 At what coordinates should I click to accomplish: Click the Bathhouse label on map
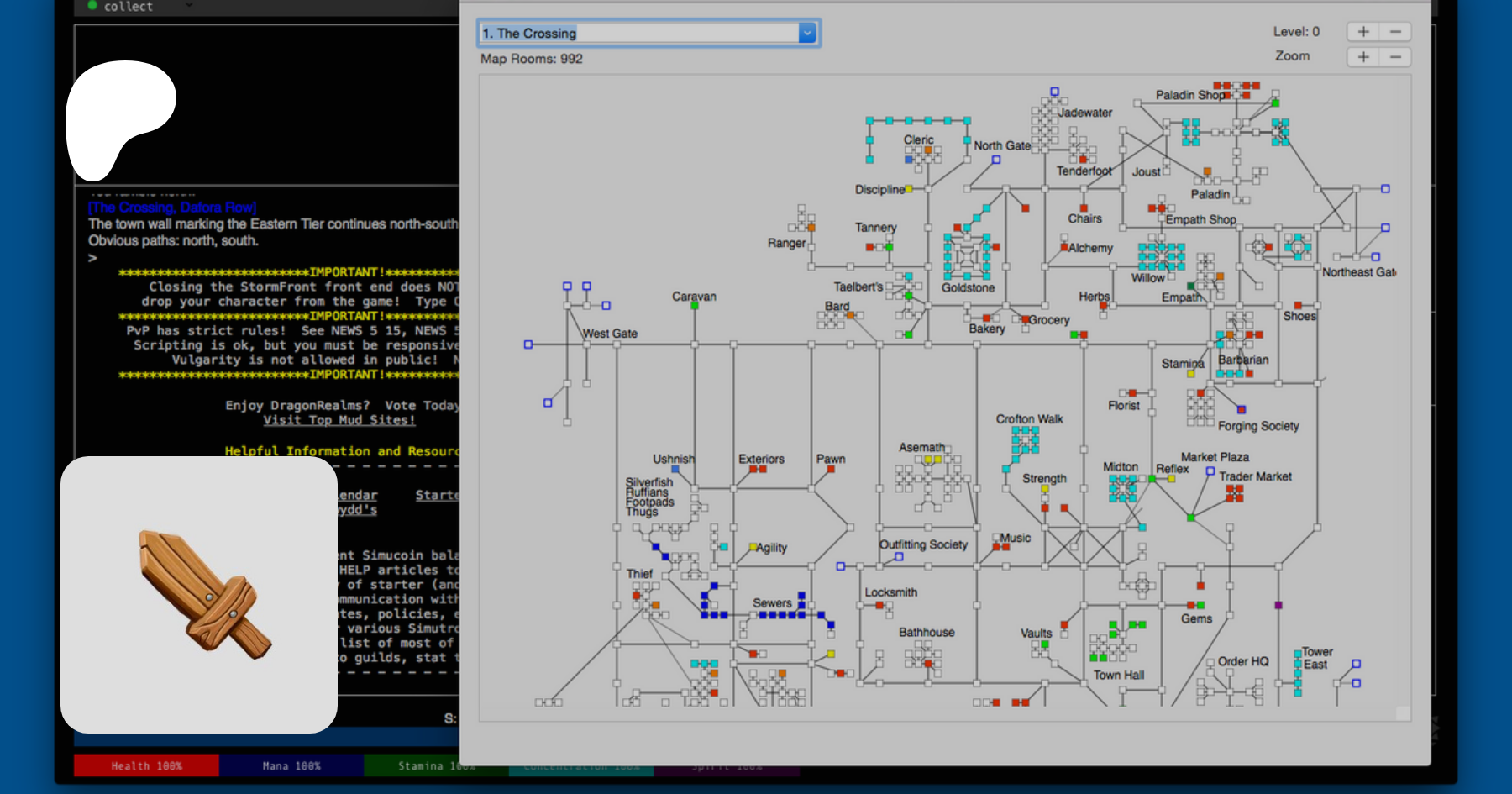(x=927, y=633)
